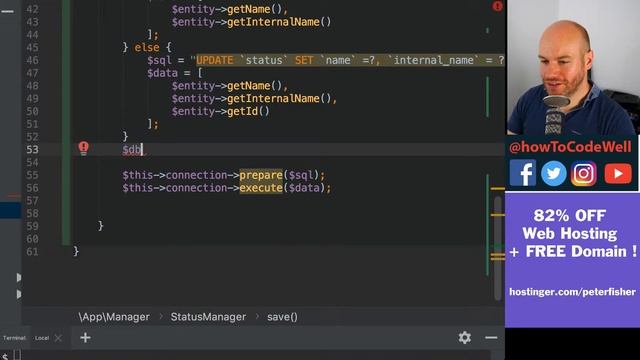Click line number 53 in gutter
640x360 pixels.
[x=32, y=149]
